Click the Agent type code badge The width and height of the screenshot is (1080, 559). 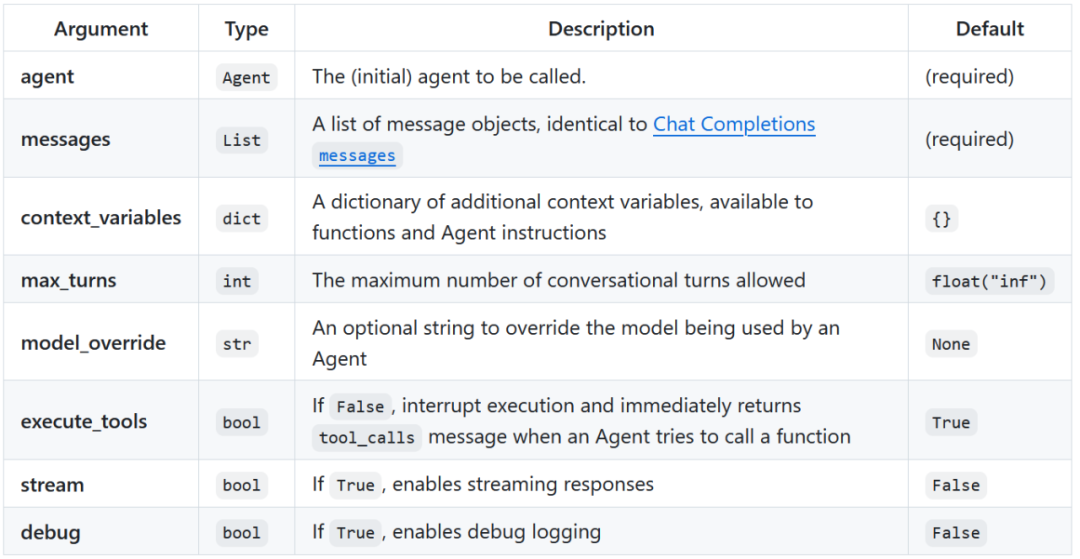pyautogui.click(x=246, y=78)
